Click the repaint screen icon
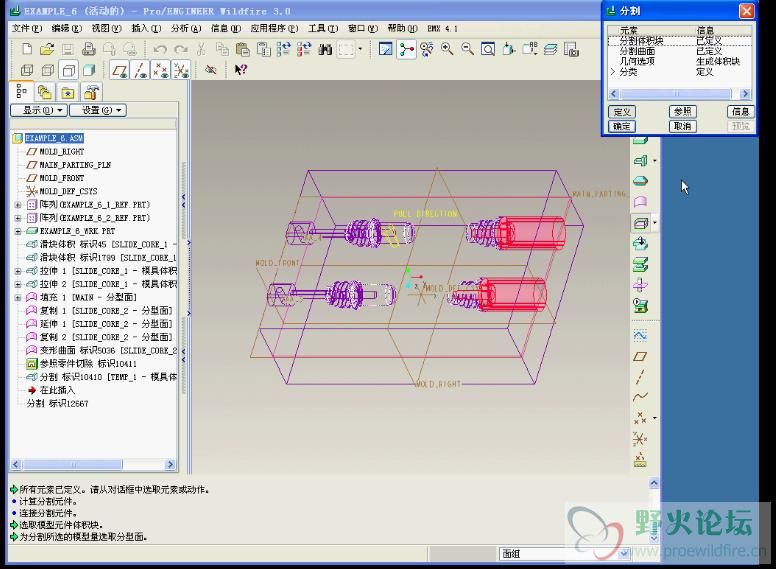Screen dimensions: 776x569 386,49
